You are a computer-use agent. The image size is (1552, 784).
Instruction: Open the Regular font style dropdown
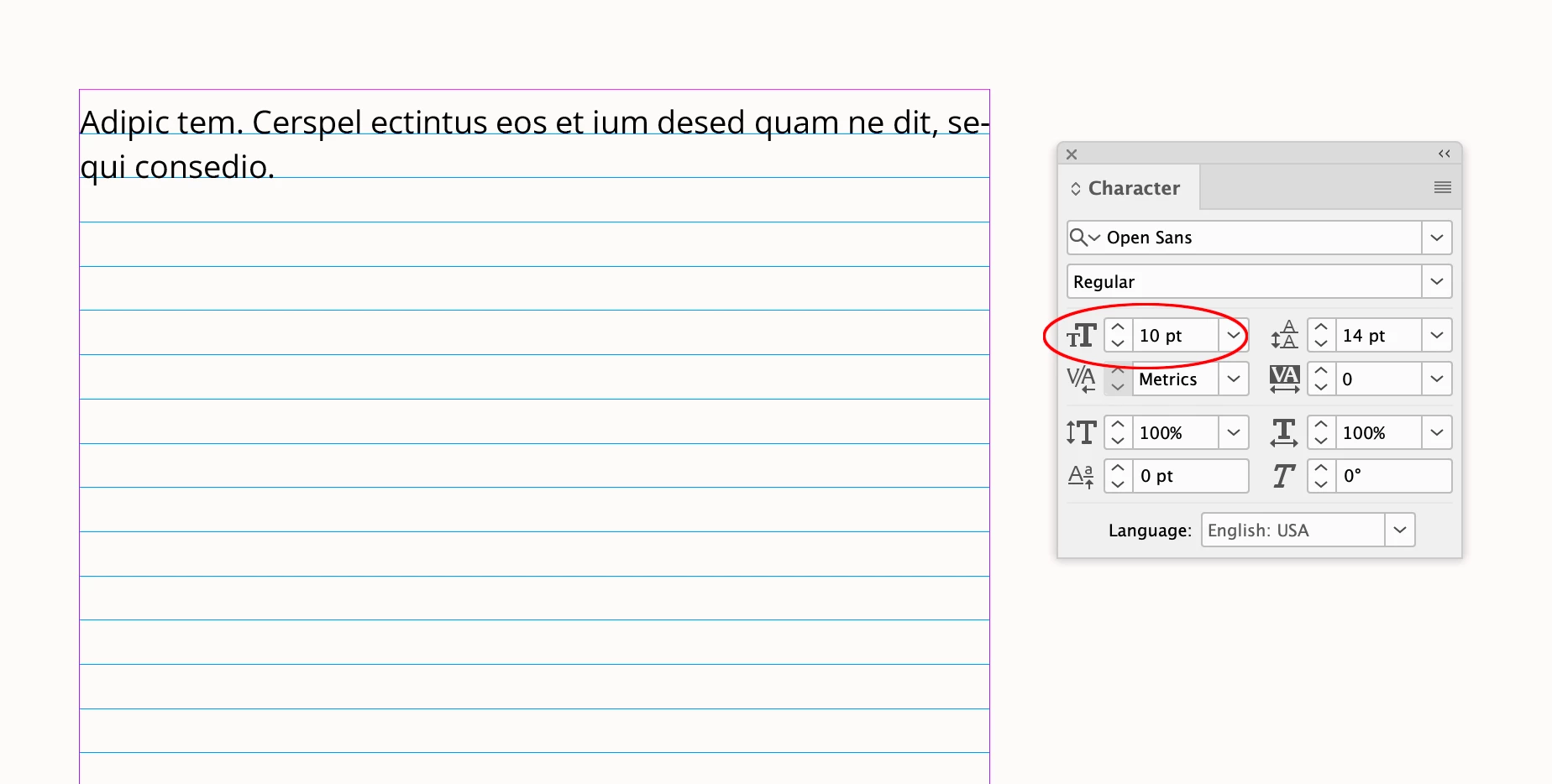1437,281
